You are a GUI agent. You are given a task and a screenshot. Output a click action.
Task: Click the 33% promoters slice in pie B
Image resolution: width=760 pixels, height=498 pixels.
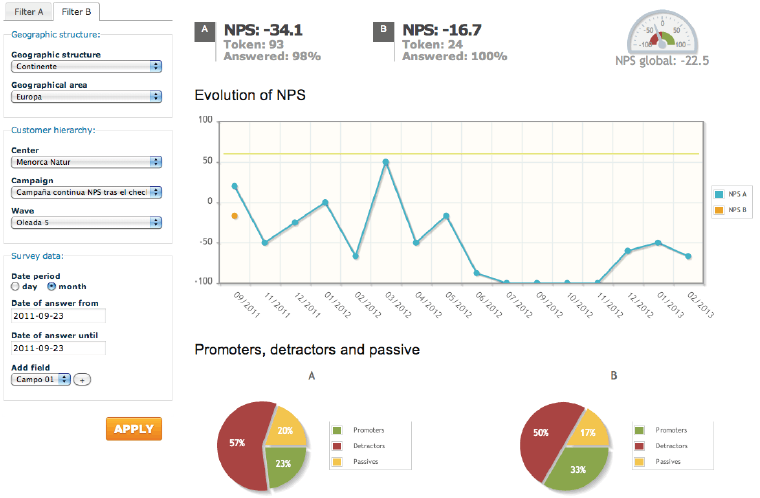click(578, 469)
